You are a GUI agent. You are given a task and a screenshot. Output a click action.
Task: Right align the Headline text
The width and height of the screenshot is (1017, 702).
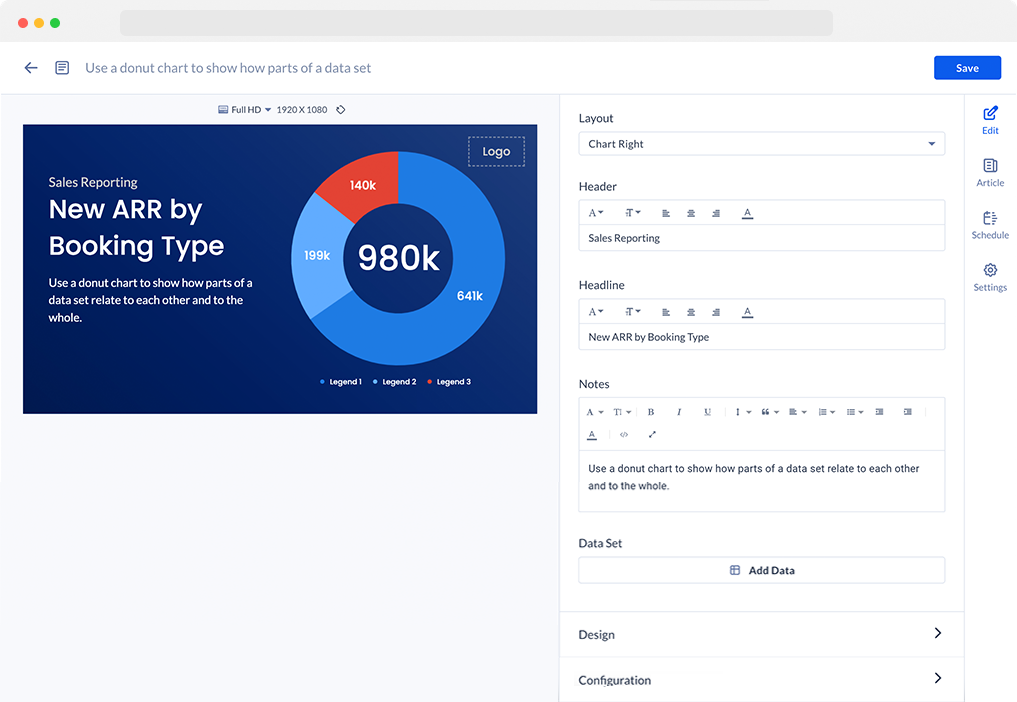[x=716, y=312]
